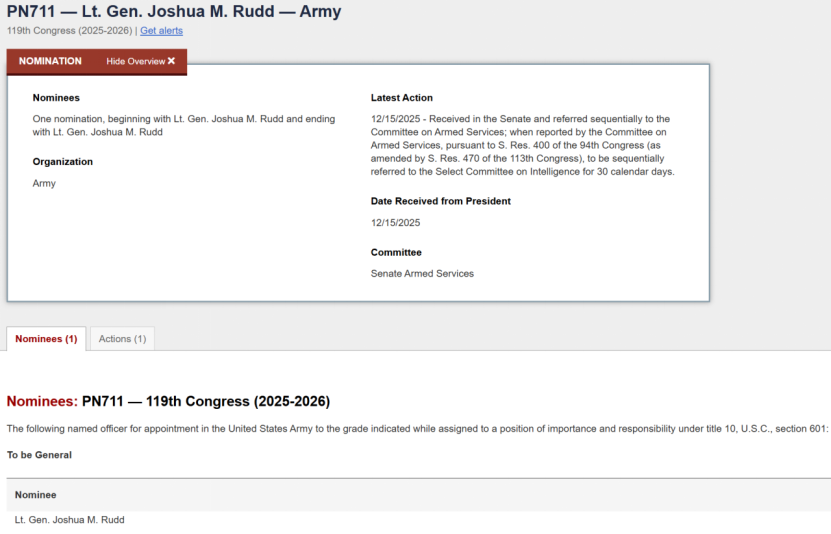Image resolution: width=831 pixels, height=534 pixels.
Task: Click the Date Received from President heading
Action: tap(440, 201)
